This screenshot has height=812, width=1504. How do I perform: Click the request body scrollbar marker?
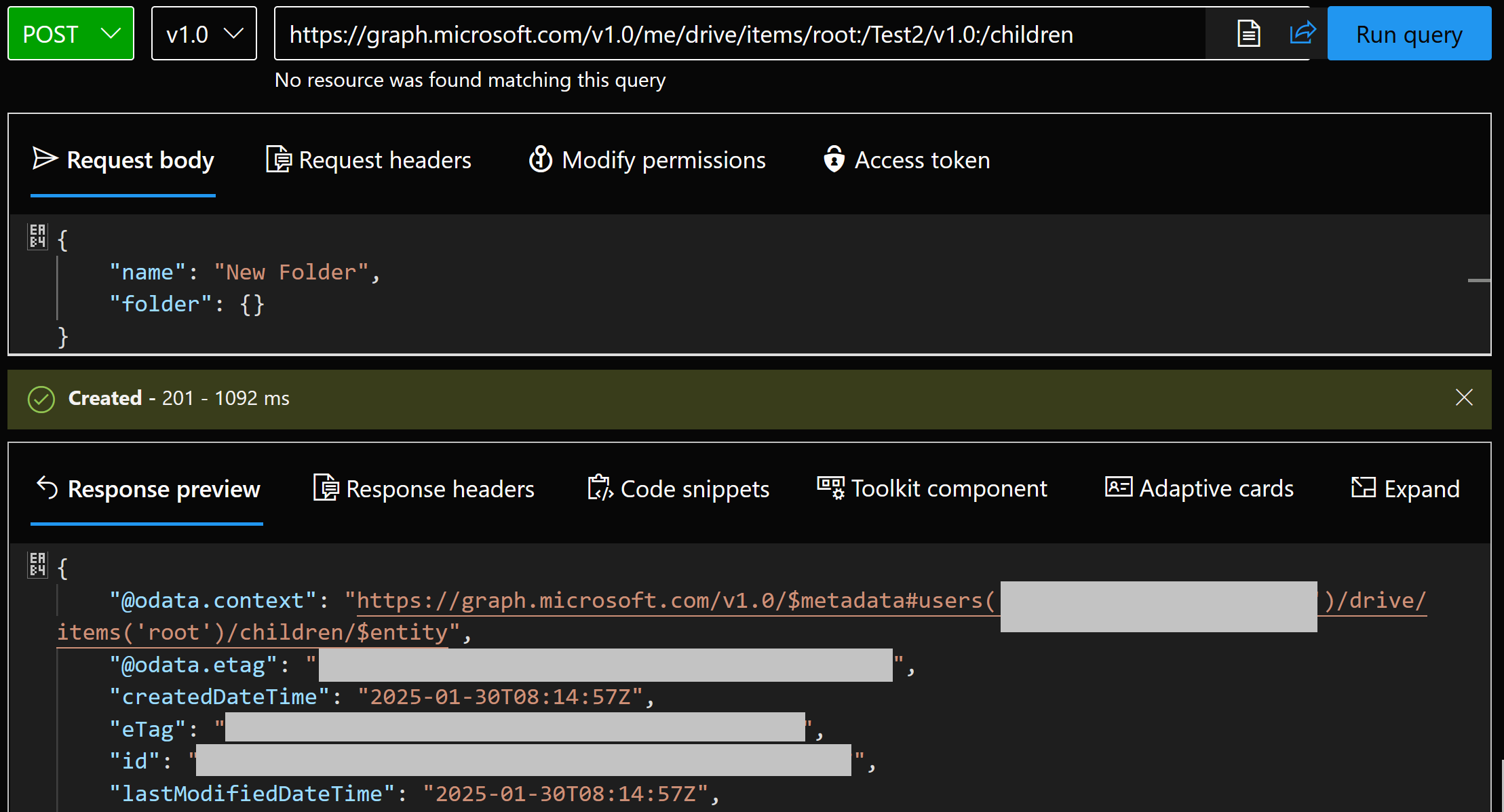(1479, 280)
